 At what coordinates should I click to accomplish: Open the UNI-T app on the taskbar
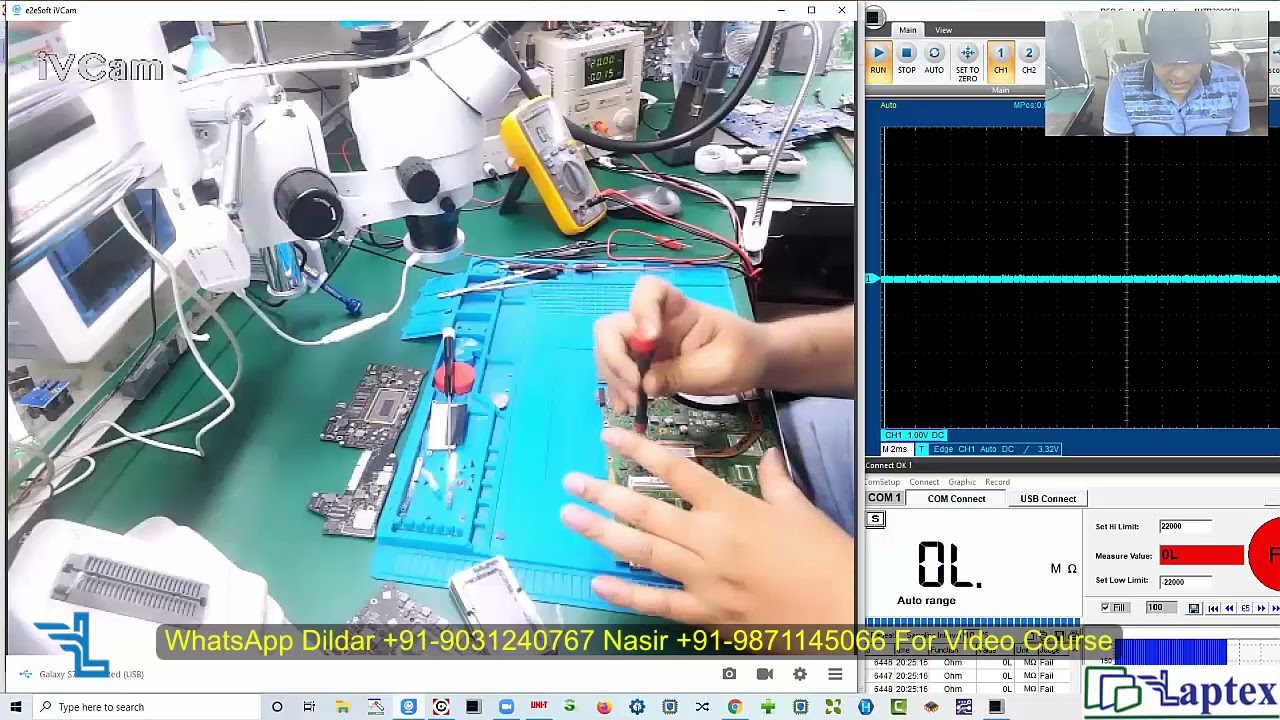[539, 706]
